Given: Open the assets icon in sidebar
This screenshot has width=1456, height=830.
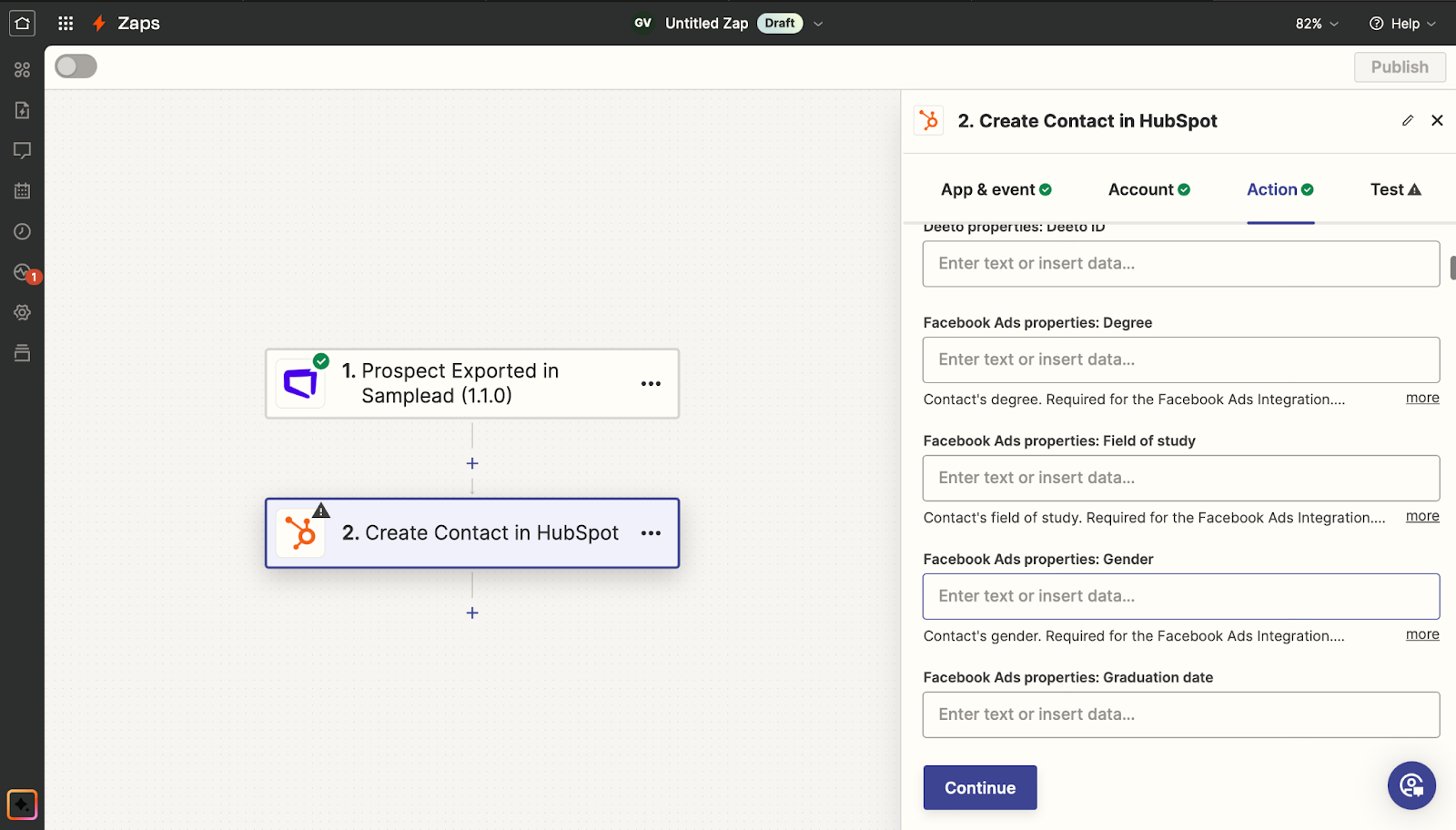Looking at the screenshot, I should point(22,70).
